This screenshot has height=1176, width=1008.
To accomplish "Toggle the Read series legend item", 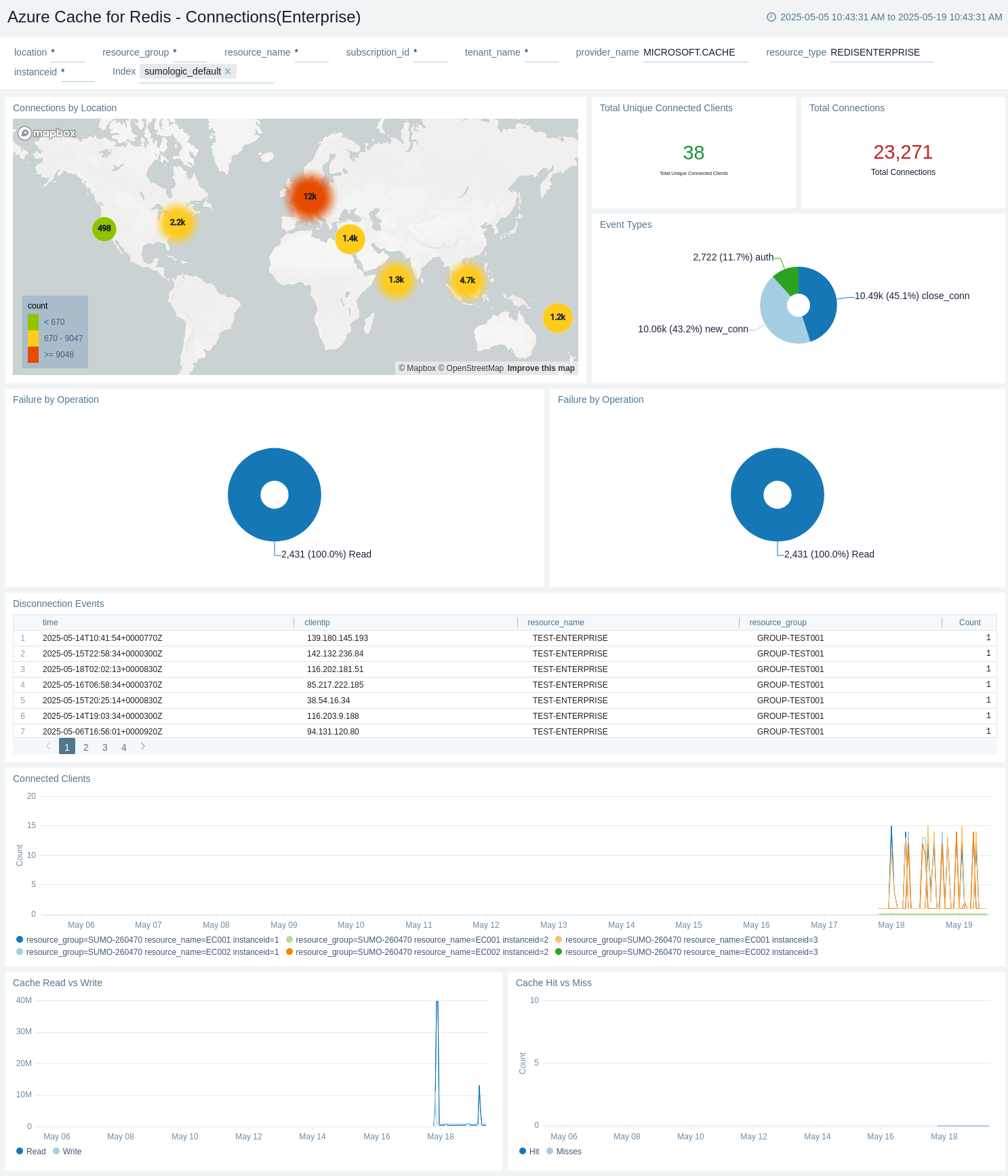I will click(31, 1152).
